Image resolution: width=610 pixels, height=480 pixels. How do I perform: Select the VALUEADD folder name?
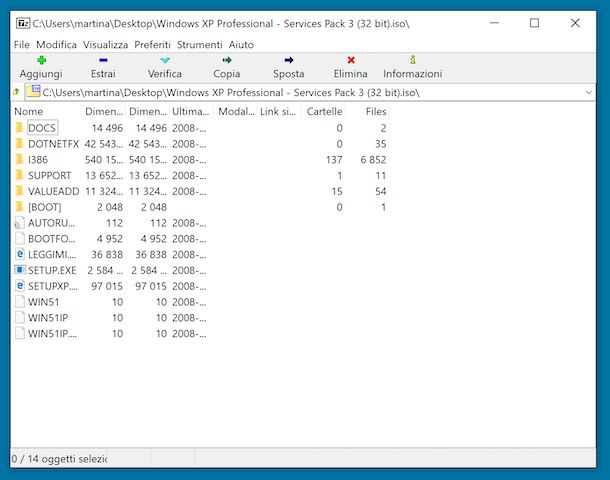pos(53,191)
